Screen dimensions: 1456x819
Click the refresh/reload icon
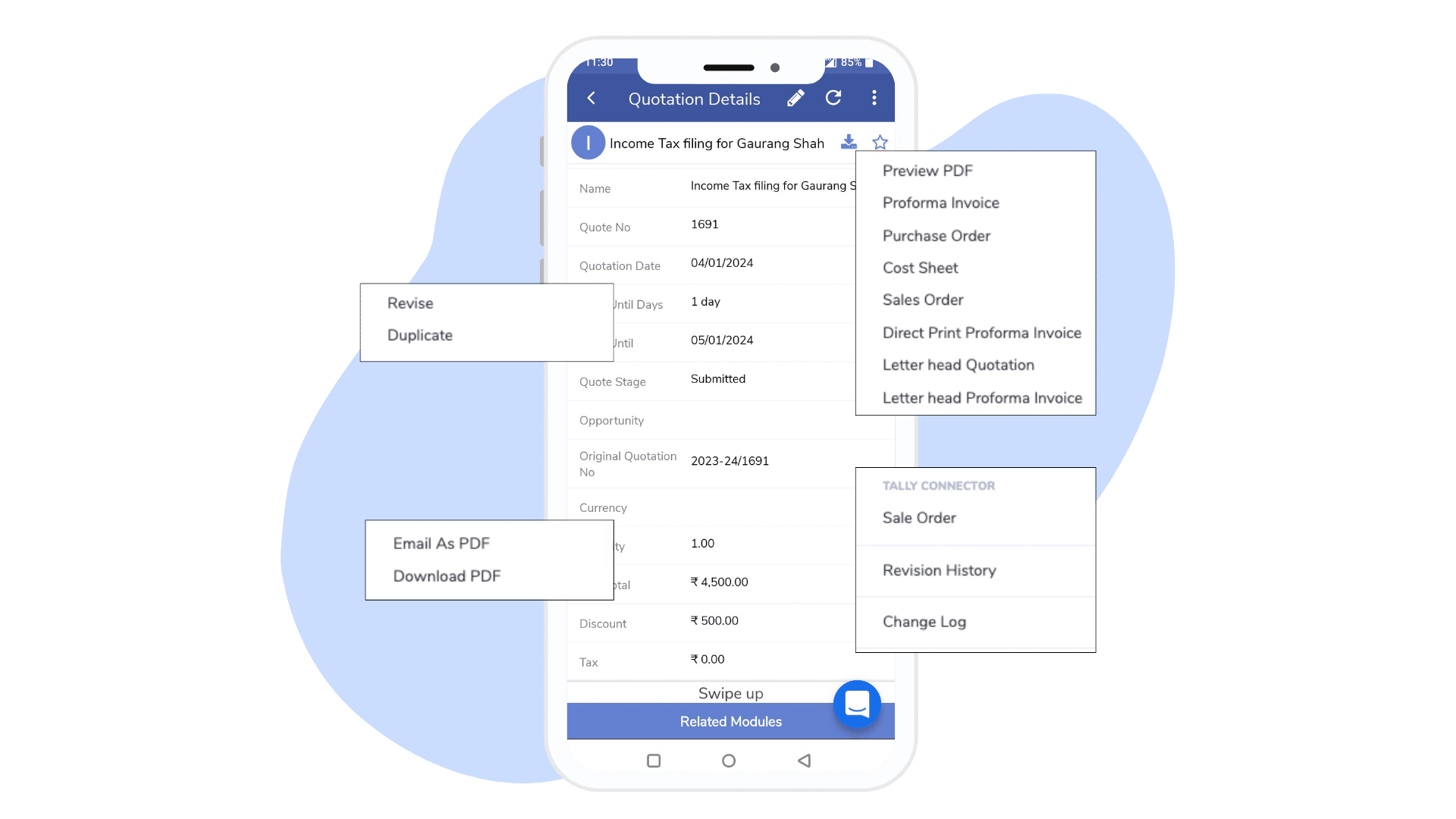[x=835, y=98]
